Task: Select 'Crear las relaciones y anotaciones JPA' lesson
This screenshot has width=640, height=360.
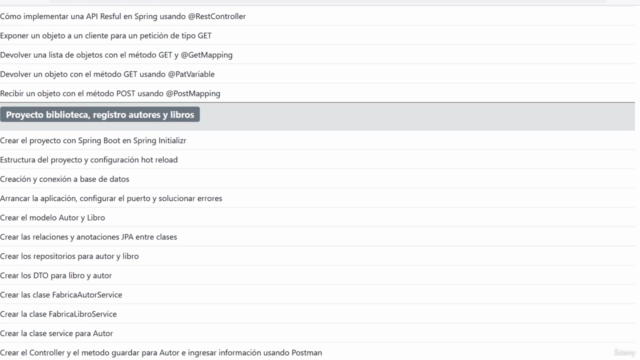Action: (89, 237)
